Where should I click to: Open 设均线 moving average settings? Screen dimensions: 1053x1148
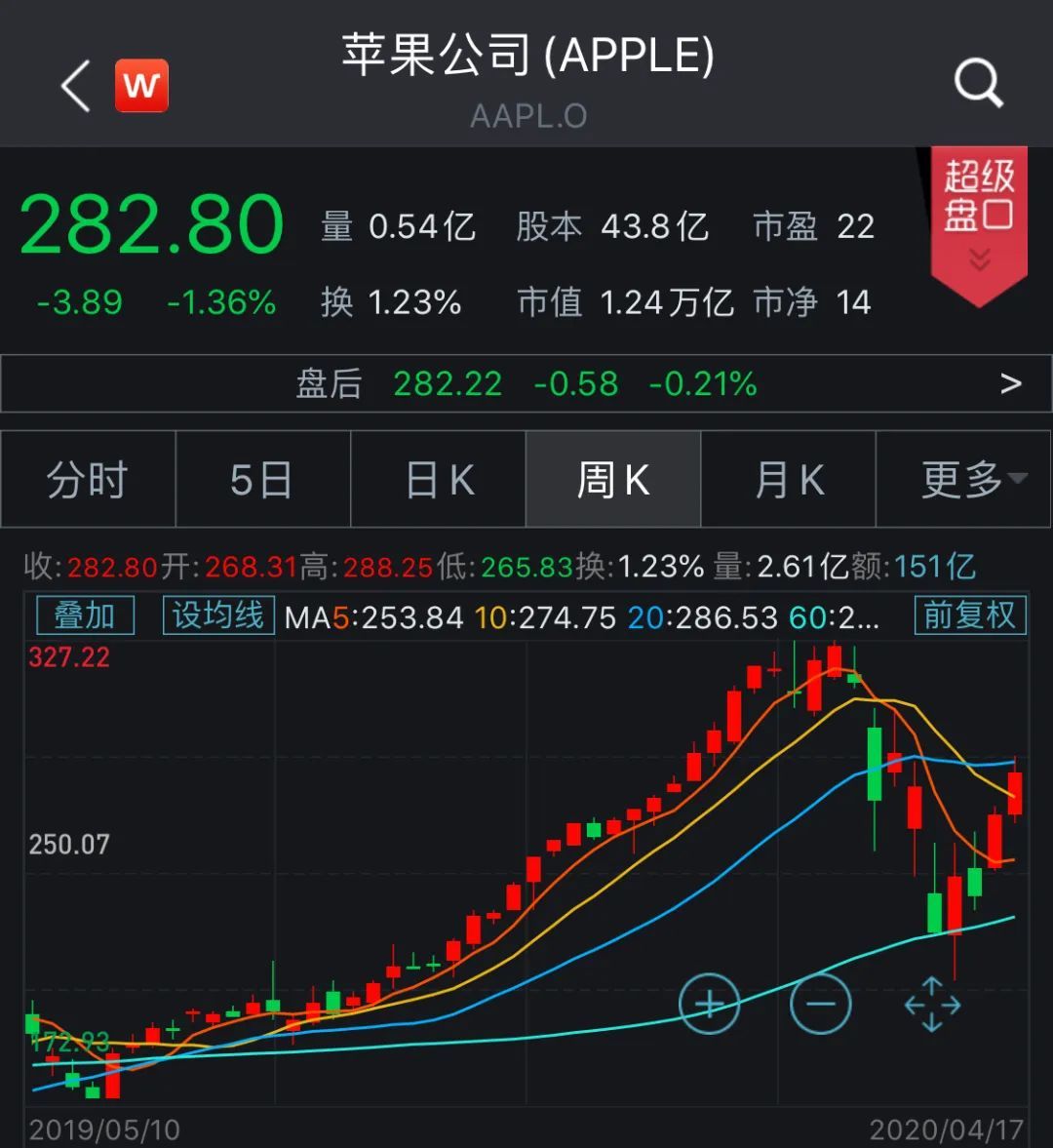click(218, 615)
